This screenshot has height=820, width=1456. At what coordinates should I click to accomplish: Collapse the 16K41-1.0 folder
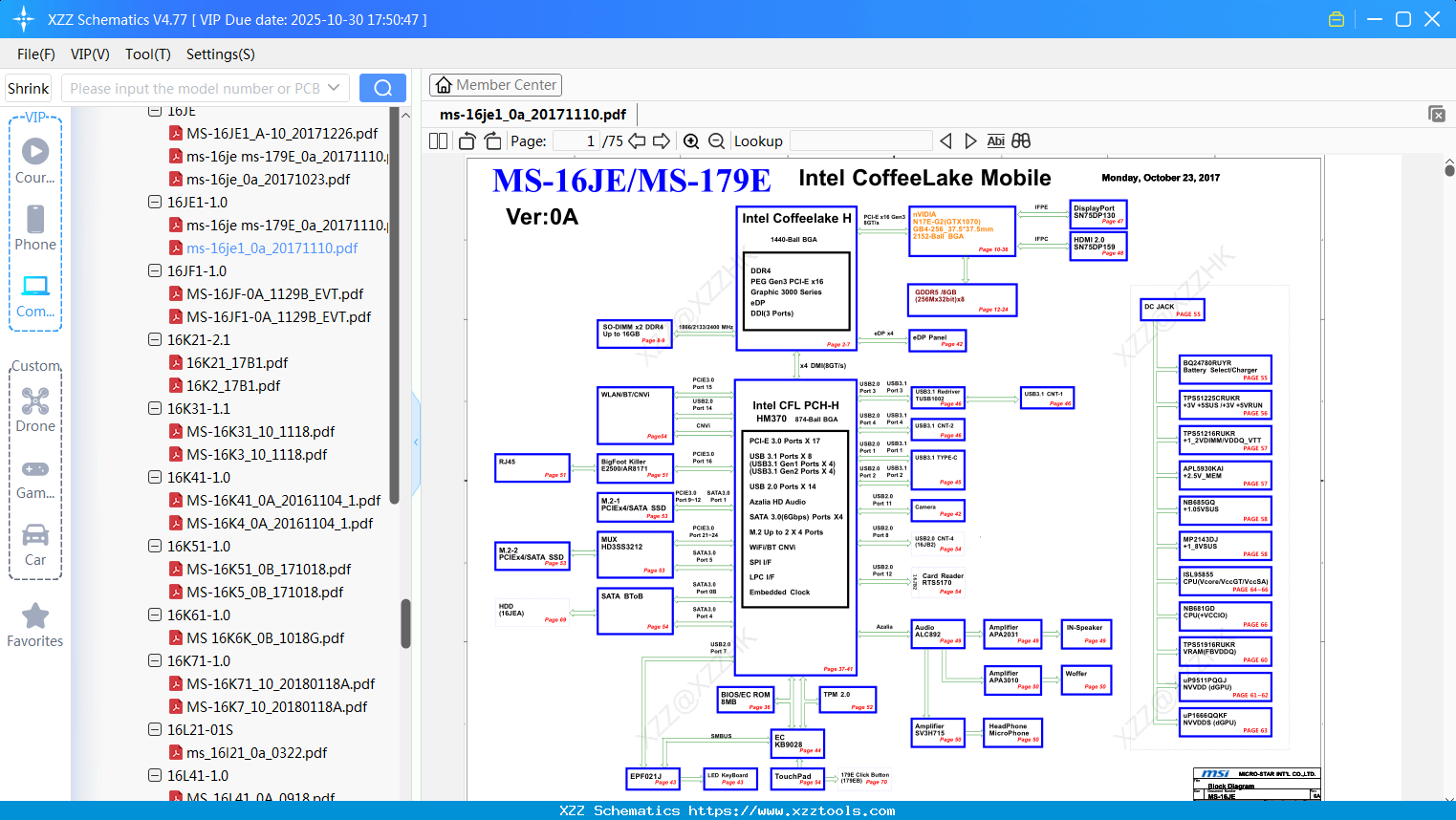pos(155,478)
